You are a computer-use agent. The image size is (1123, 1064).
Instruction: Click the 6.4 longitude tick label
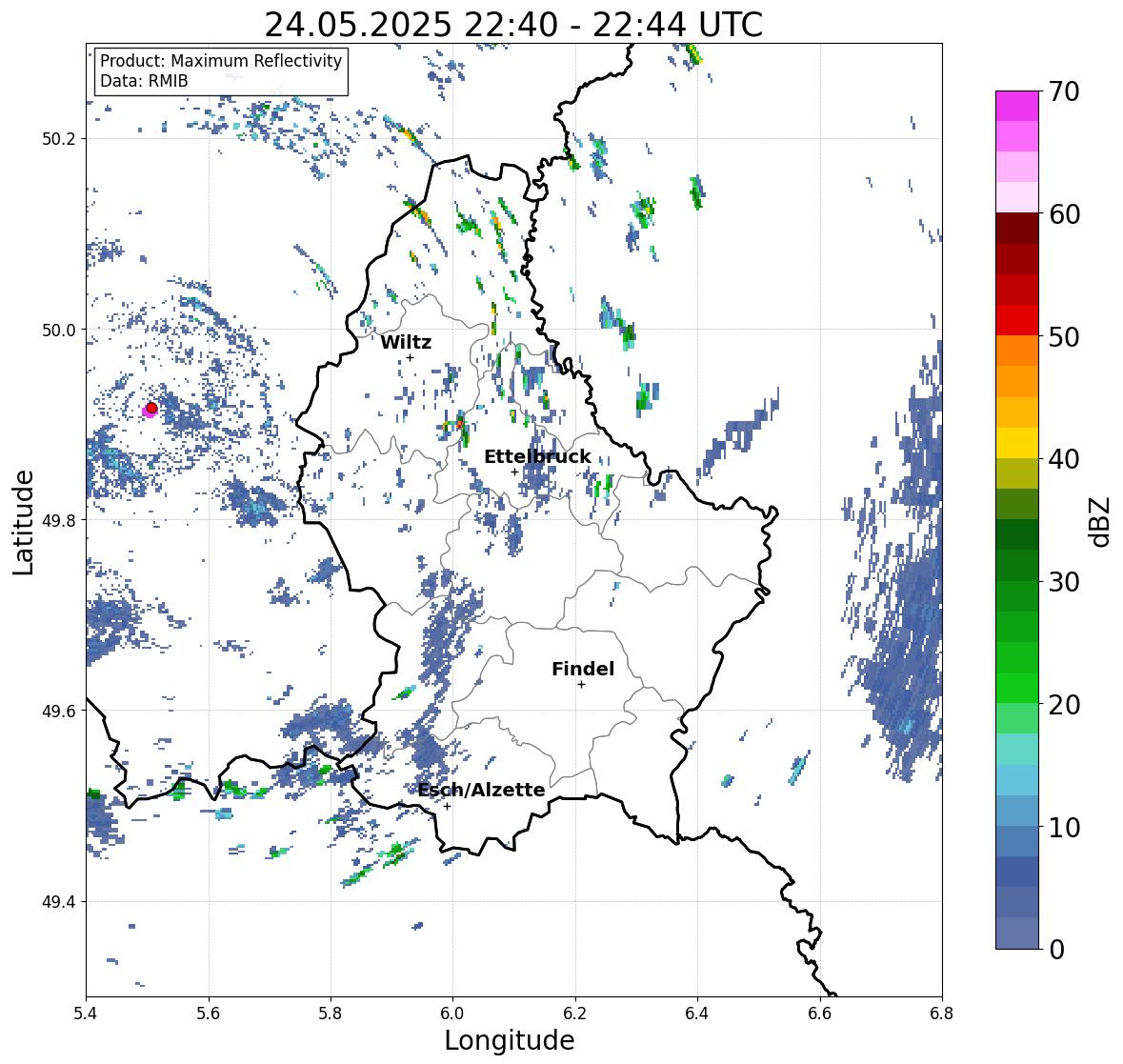(x=697, y=1014)
